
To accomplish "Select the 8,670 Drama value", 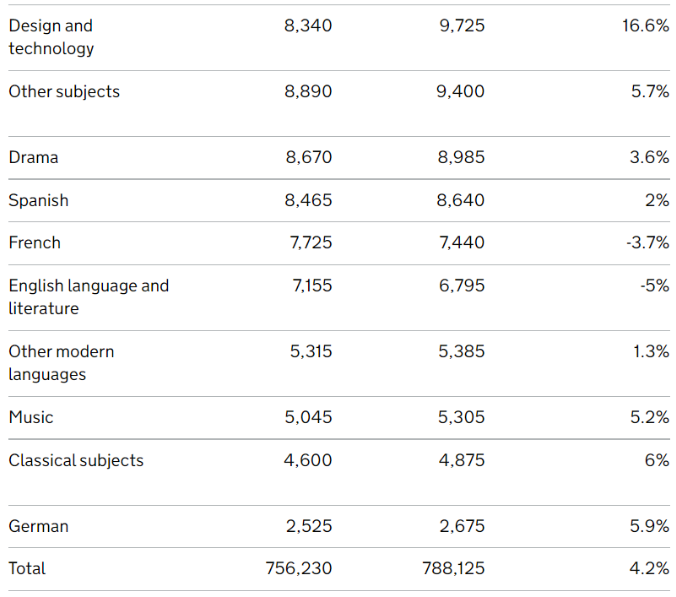I will (x=308, y=158).
